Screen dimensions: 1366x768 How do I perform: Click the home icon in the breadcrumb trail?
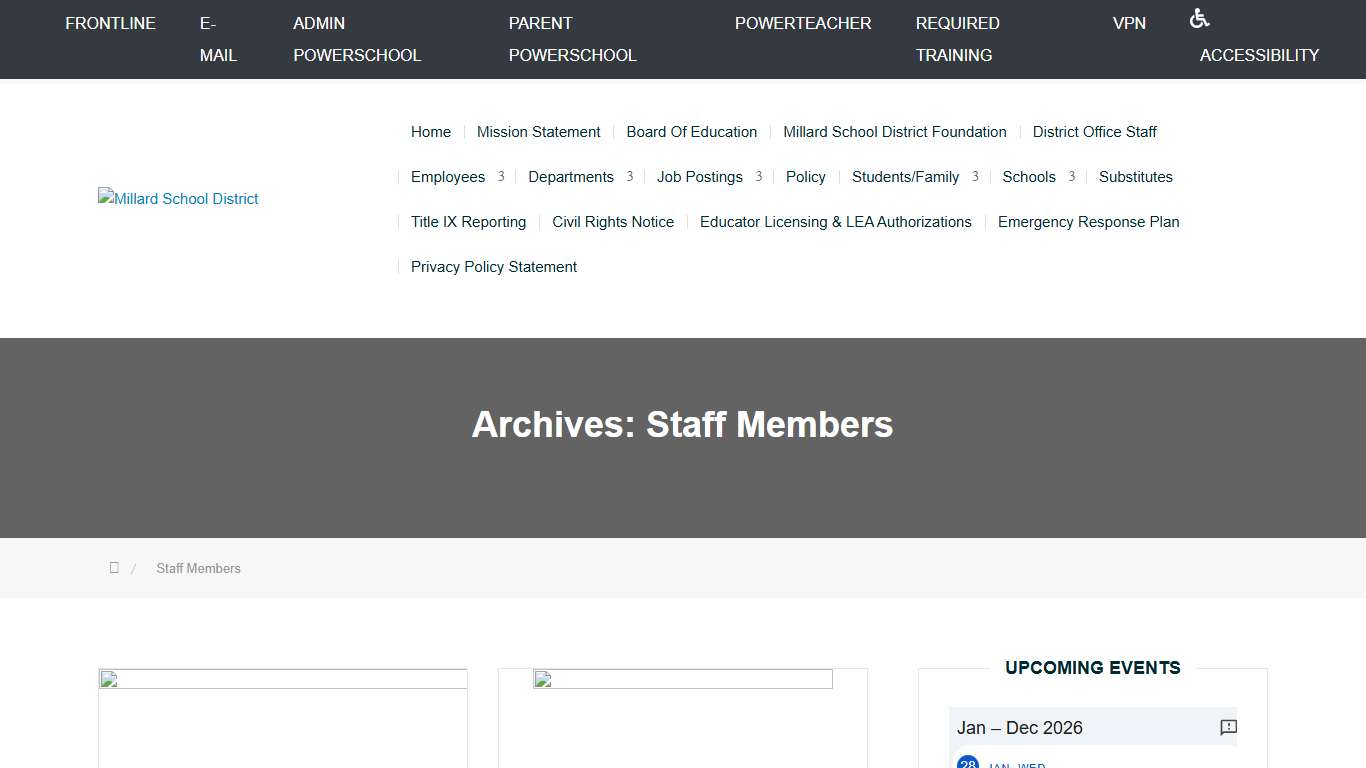tap(114, 567)
